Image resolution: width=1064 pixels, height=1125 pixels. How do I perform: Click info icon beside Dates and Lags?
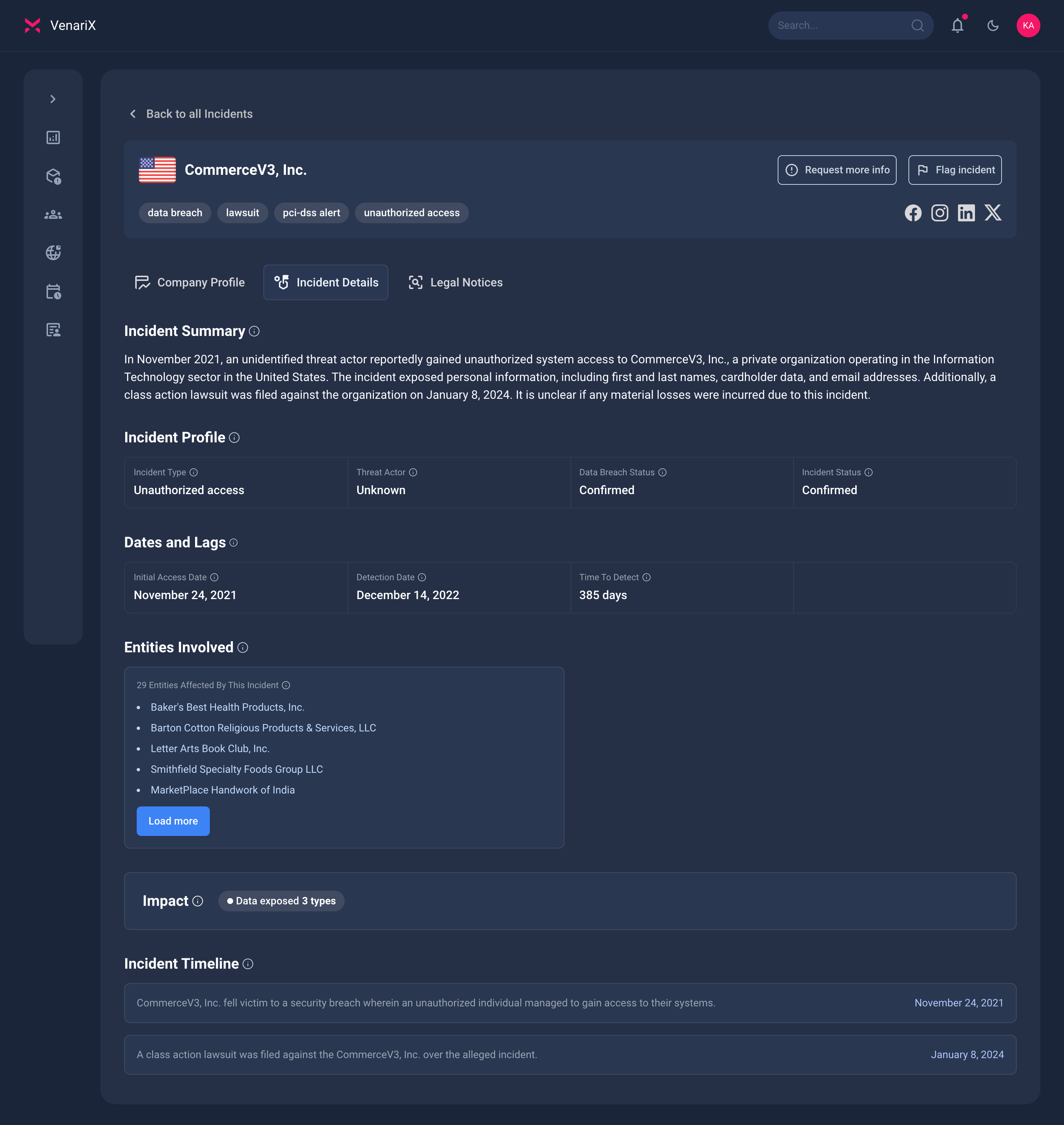233,543
